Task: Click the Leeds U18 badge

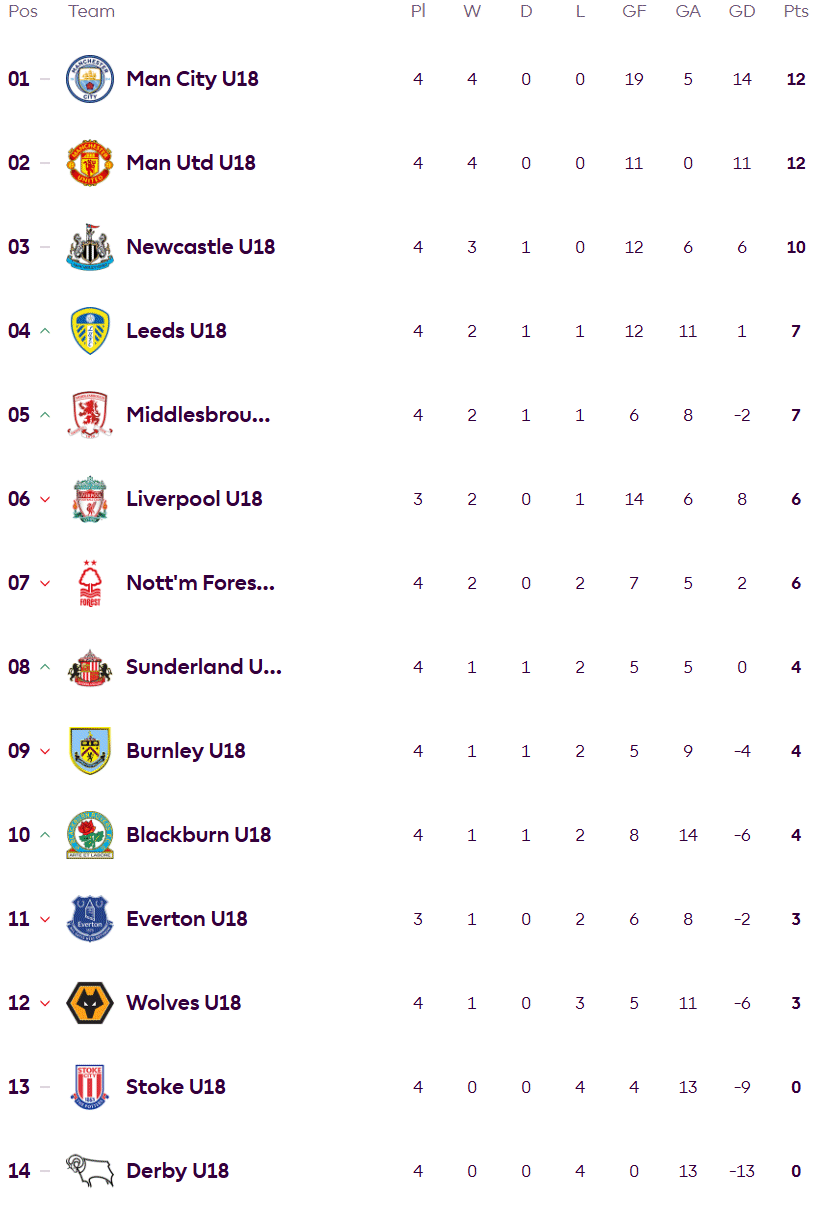Action: coord(90,331)
